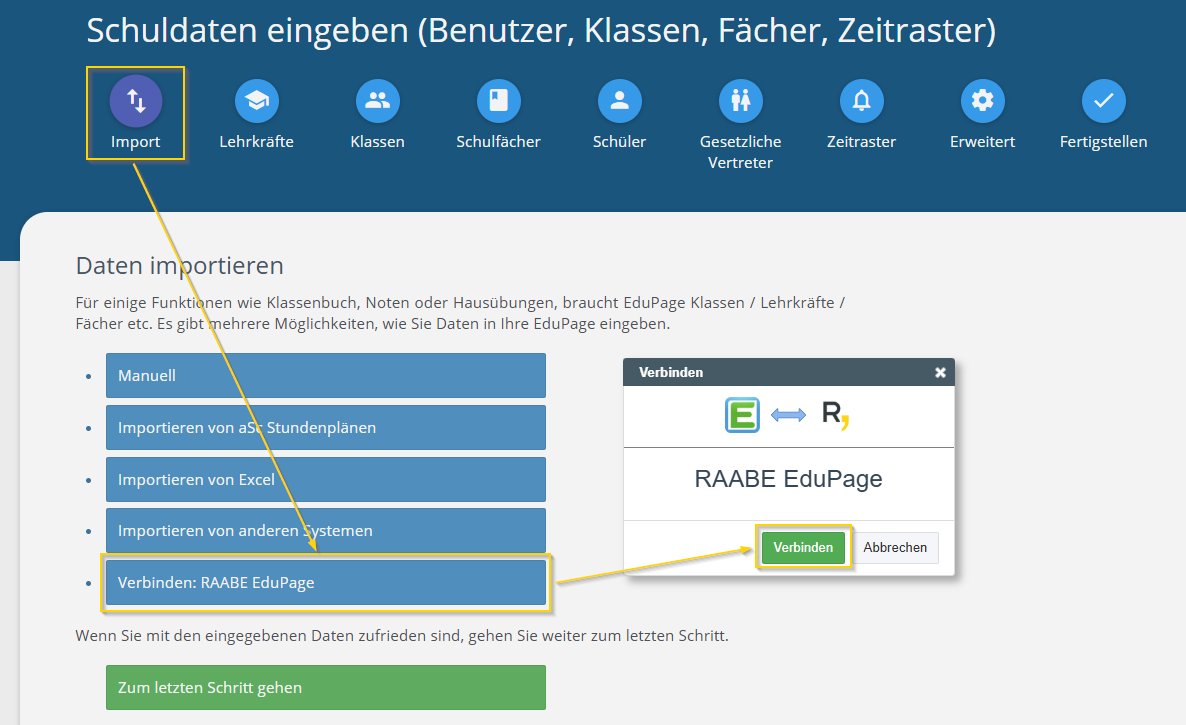Go to the Fertigstellen step label
This screenshot has width=1186, height=725.
coord(1104,141)
